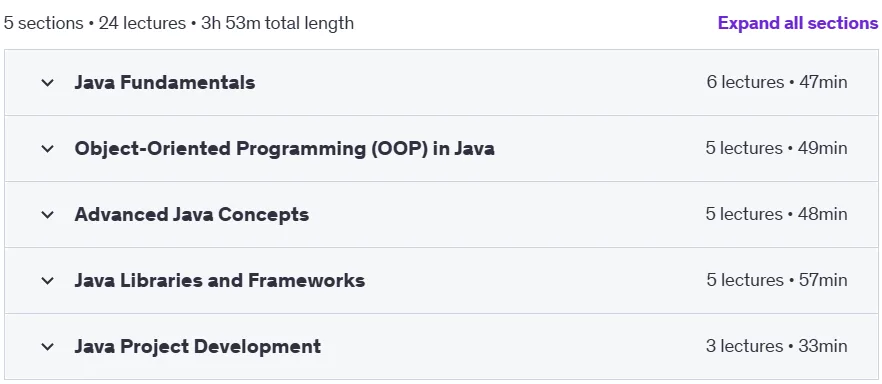Click the '5 lectures • 57min' label

pos(777,279)
